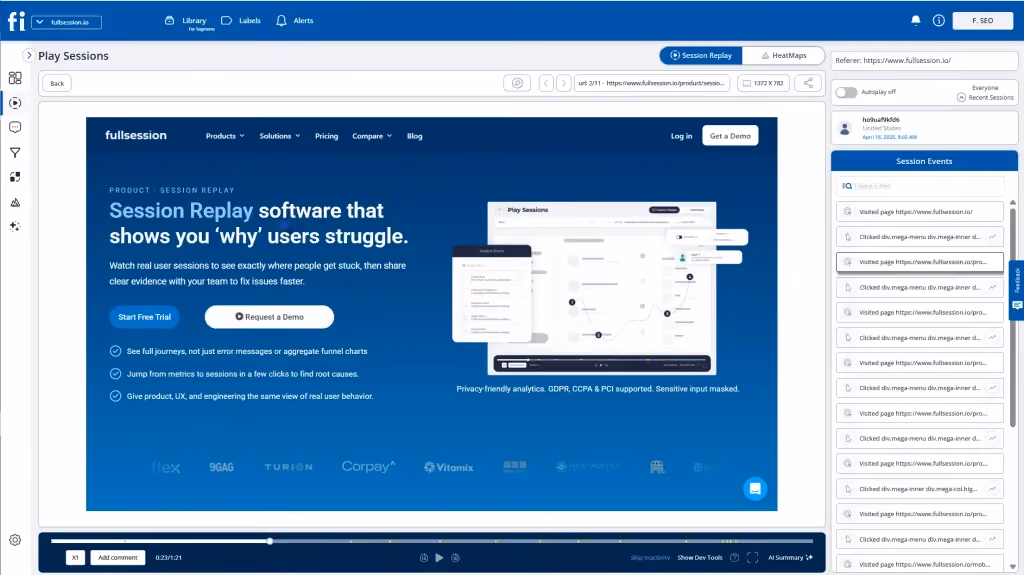The image size is (1024, 575).
Task: Open the url 2/11 page selector
Action: pyautogui.click(x=652, y=83)
